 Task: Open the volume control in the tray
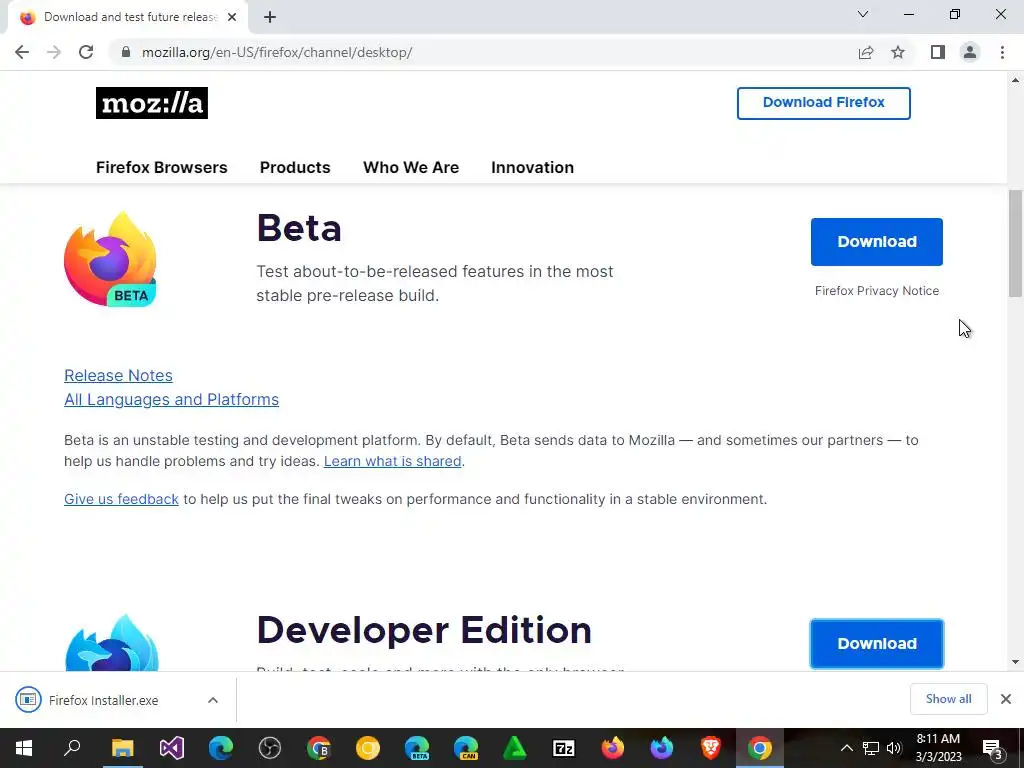point(894,748)
